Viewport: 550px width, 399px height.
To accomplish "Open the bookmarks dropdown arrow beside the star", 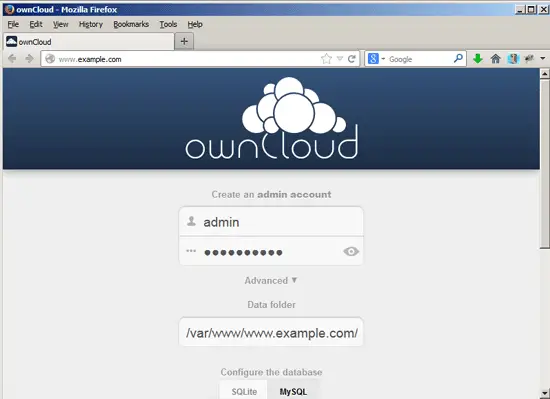I will (340, 59).
